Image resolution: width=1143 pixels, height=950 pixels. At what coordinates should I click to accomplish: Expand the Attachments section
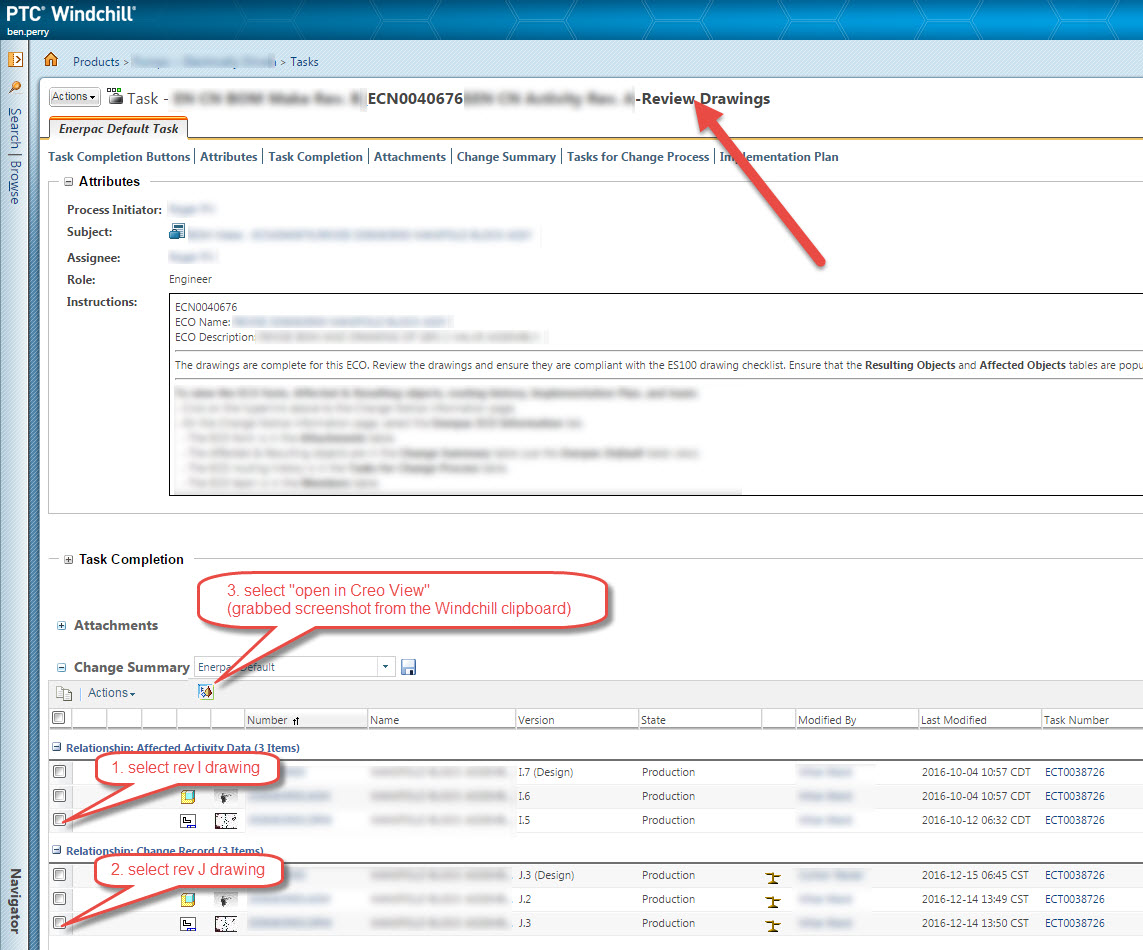click(x=62, y=626)
